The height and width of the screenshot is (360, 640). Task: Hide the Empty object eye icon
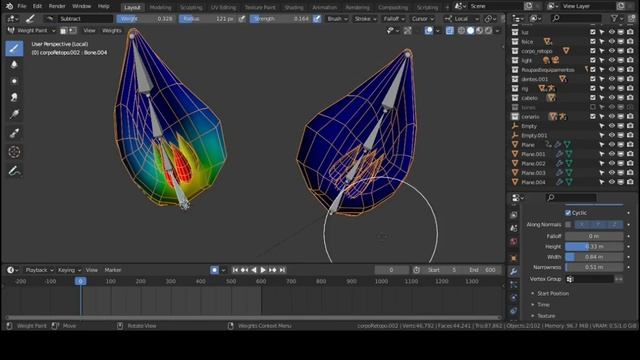[x=611, y=126]
